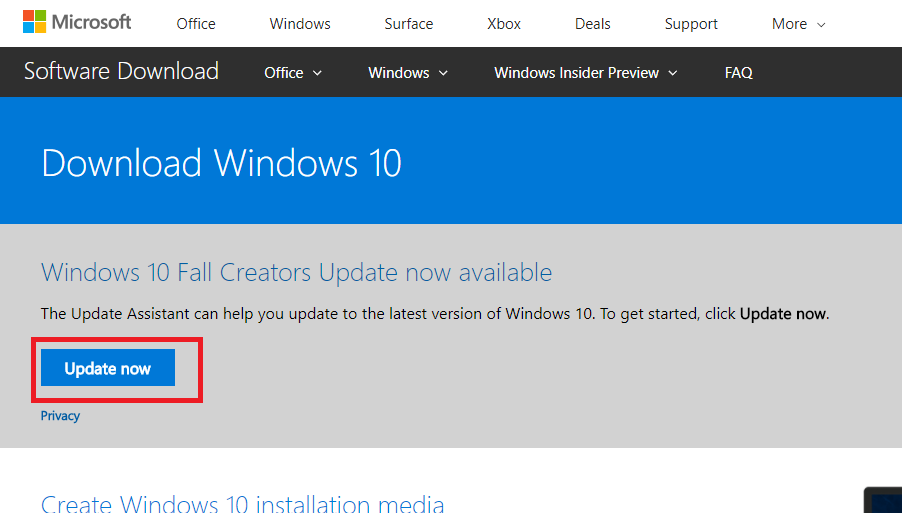Click the Fall Creators Update now available heading
The image size is (902, 513).
[296, 272]
